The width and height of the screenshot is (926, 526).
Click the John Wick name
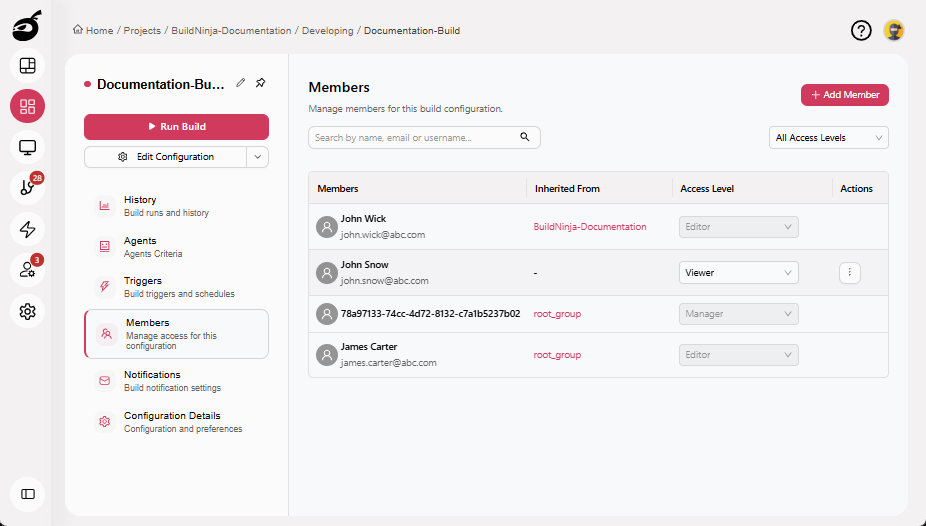point(363,218)
